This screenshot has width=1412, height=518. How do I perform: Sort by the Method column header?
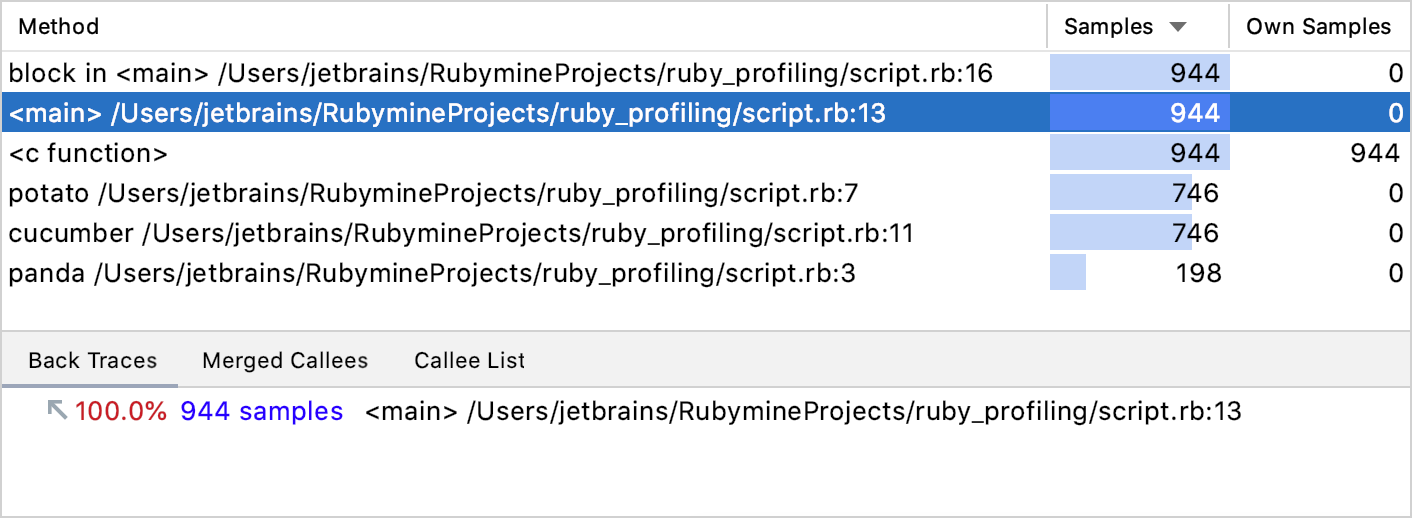tap(59, 27)
